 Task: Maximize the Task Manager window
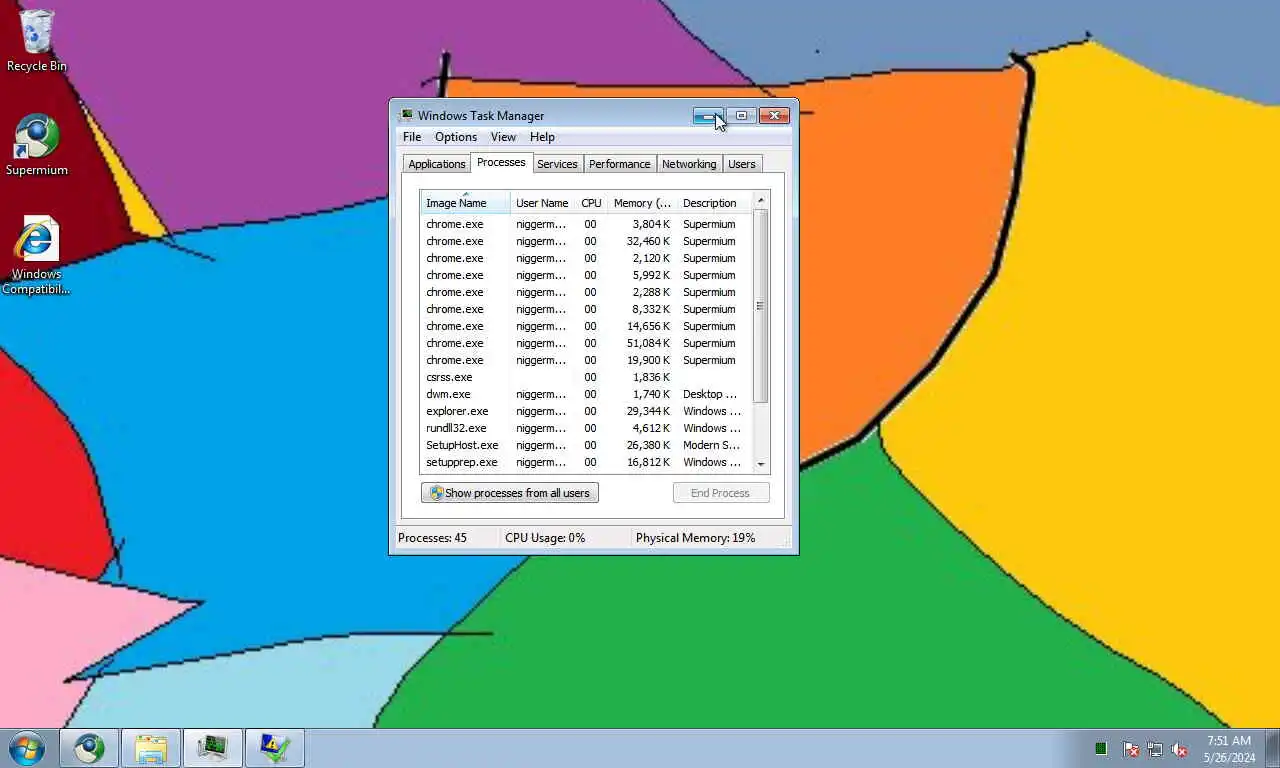point(741,116)
